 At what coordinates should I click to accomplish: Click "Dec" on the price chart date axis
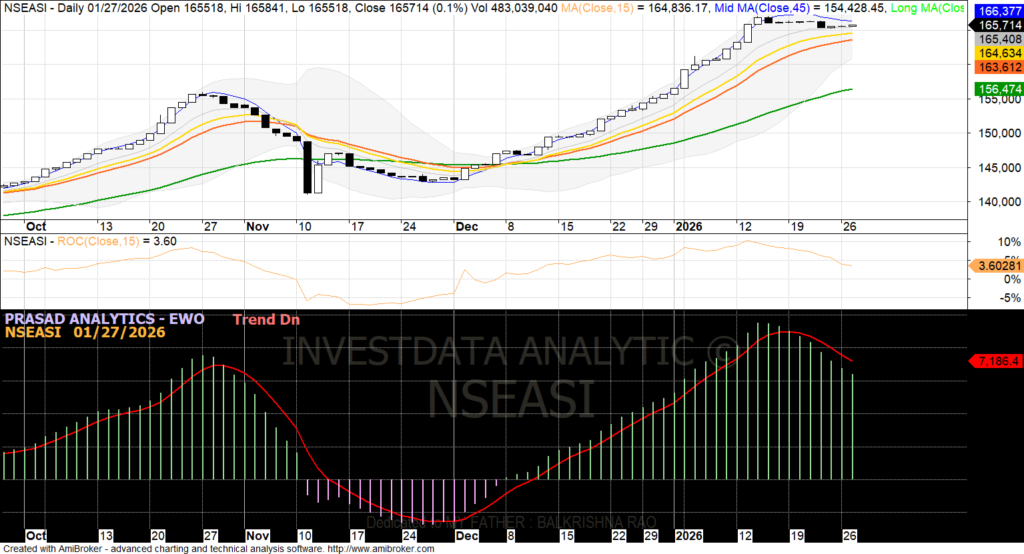click(x=466, y=226)
